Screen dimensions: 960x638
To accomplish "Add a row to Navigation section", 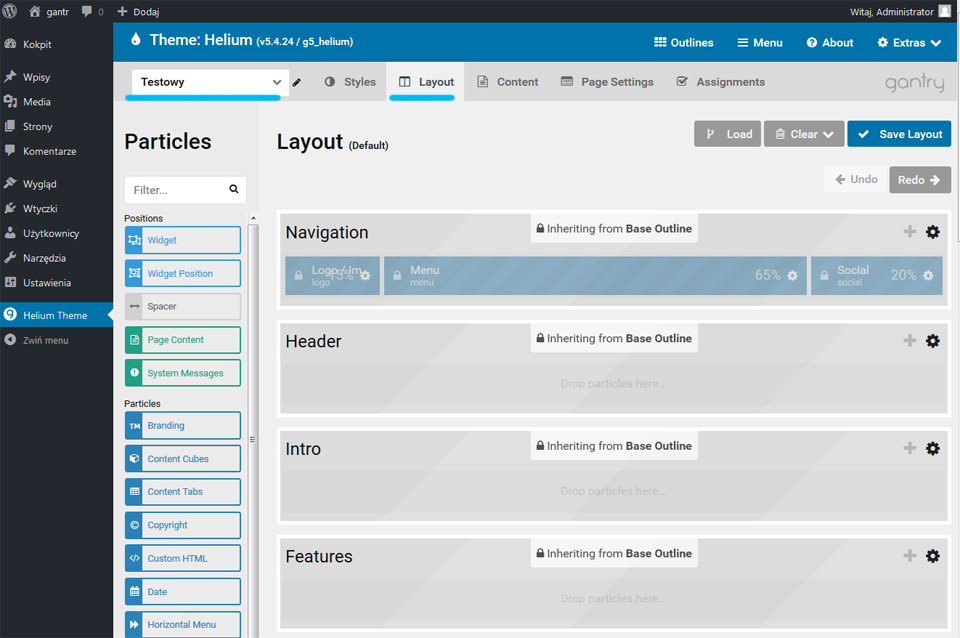I will coord(910,231).
